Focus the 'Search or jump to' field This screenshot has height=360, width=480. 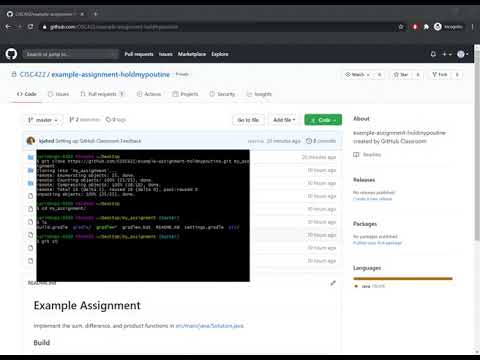click(x=71, y=54)
